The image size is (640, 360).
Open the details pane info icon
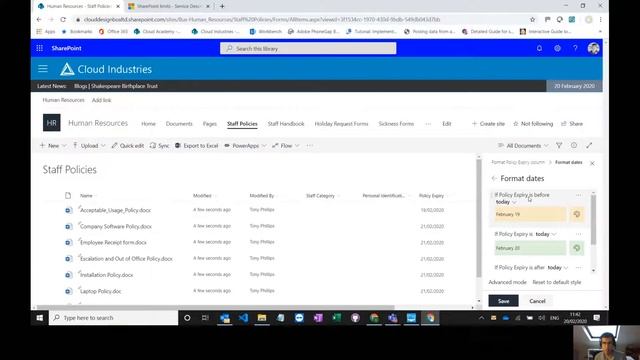(574, 145)
